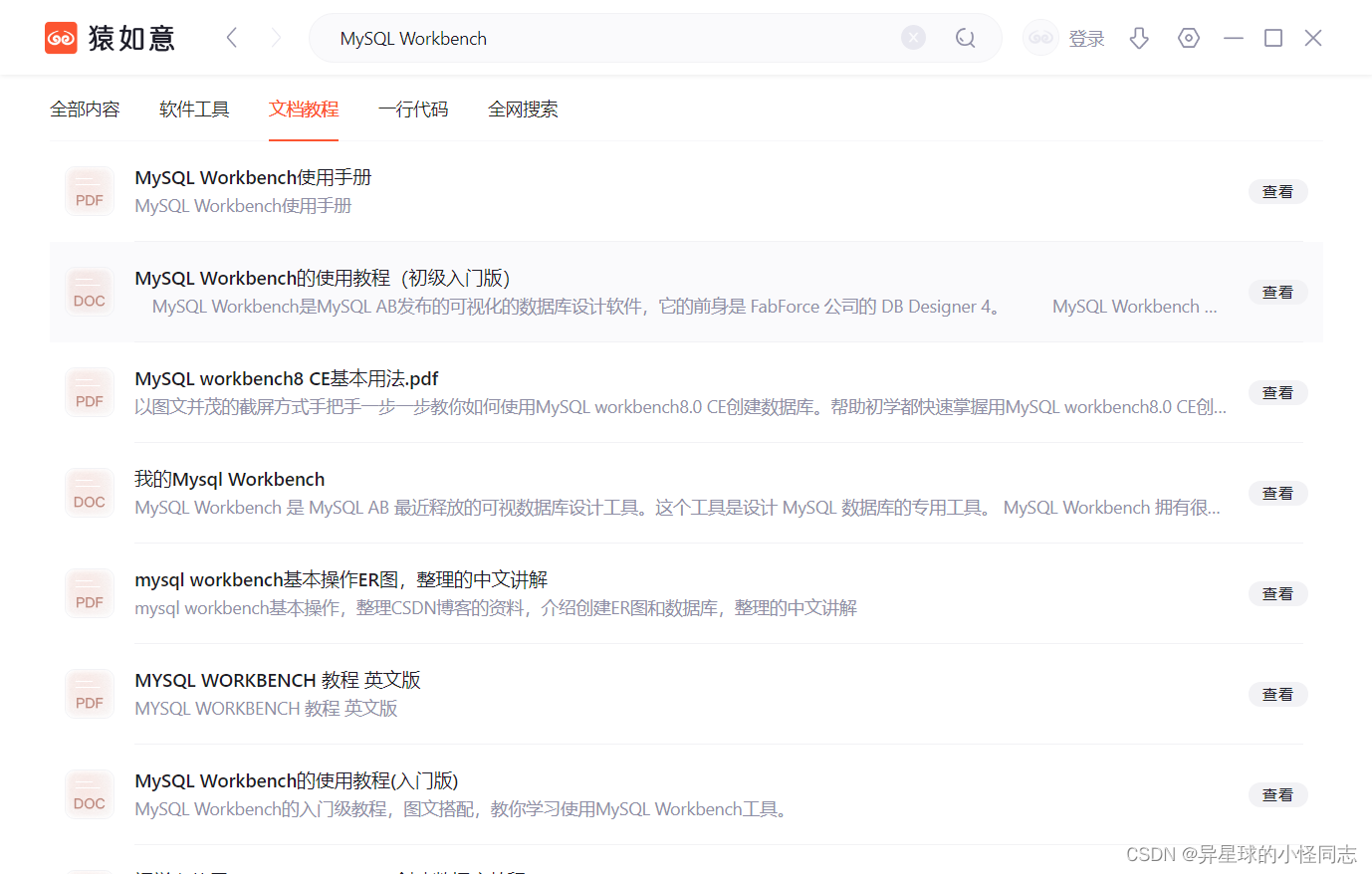Open the downloads icon
The width and height of the screenshot is (1372, 874).
(1139, 38)
